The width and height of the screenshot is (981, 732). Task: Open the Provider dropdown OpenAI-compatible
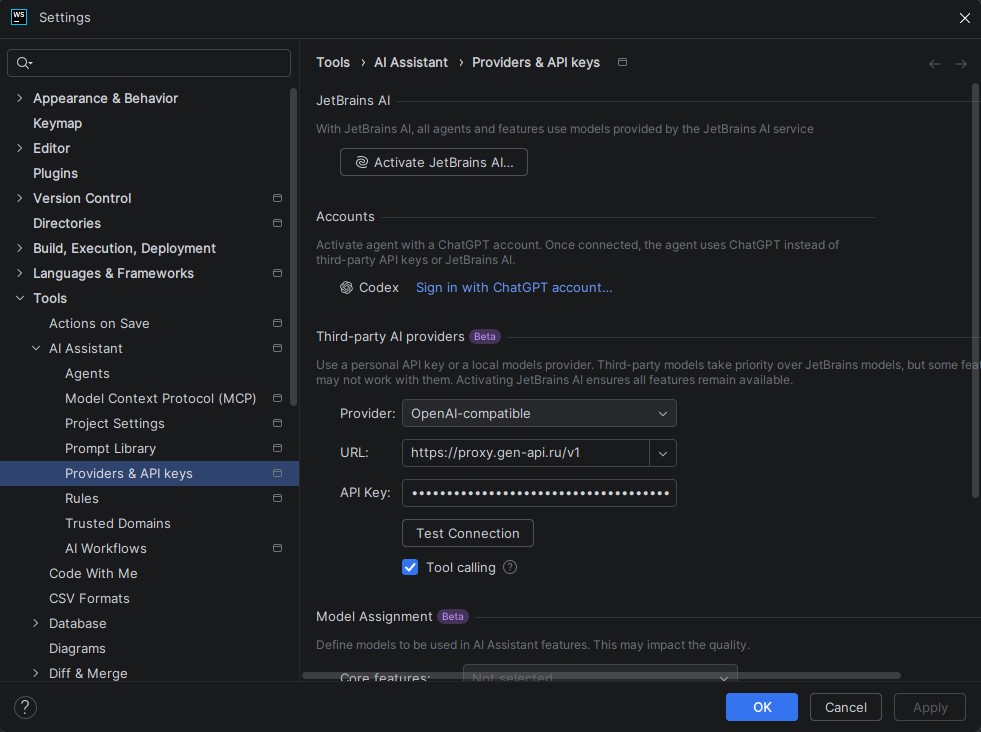point(539,413)
